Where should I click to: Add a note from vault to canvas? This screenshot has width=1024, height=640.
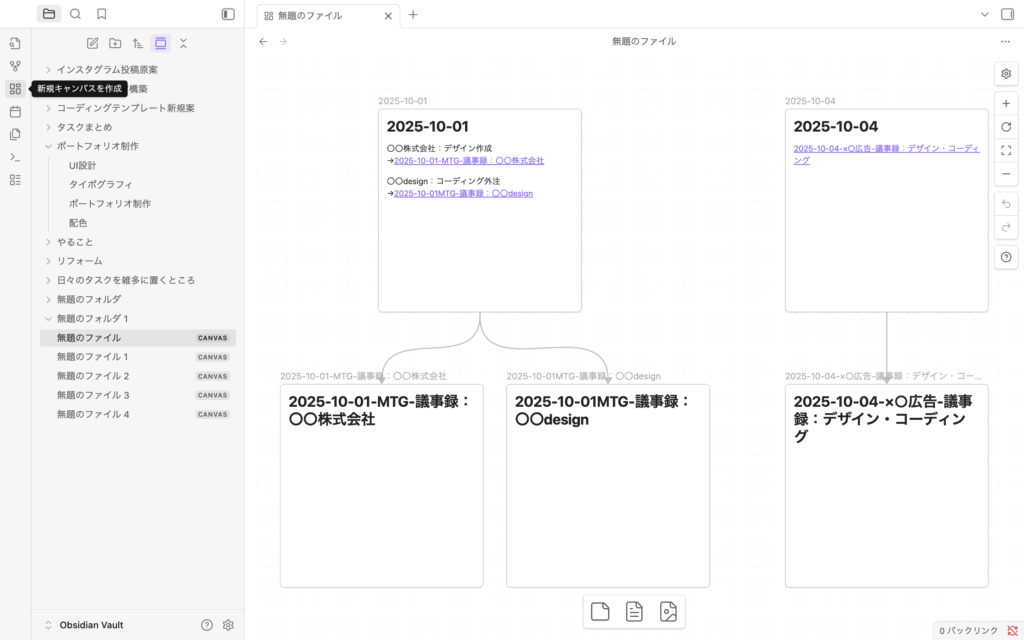[x=634, y=612]
